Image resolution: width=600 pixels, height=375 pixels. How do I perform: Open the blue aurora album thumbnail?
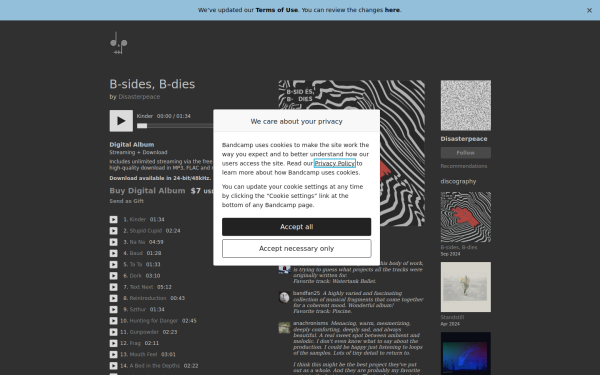click(466, 354)
